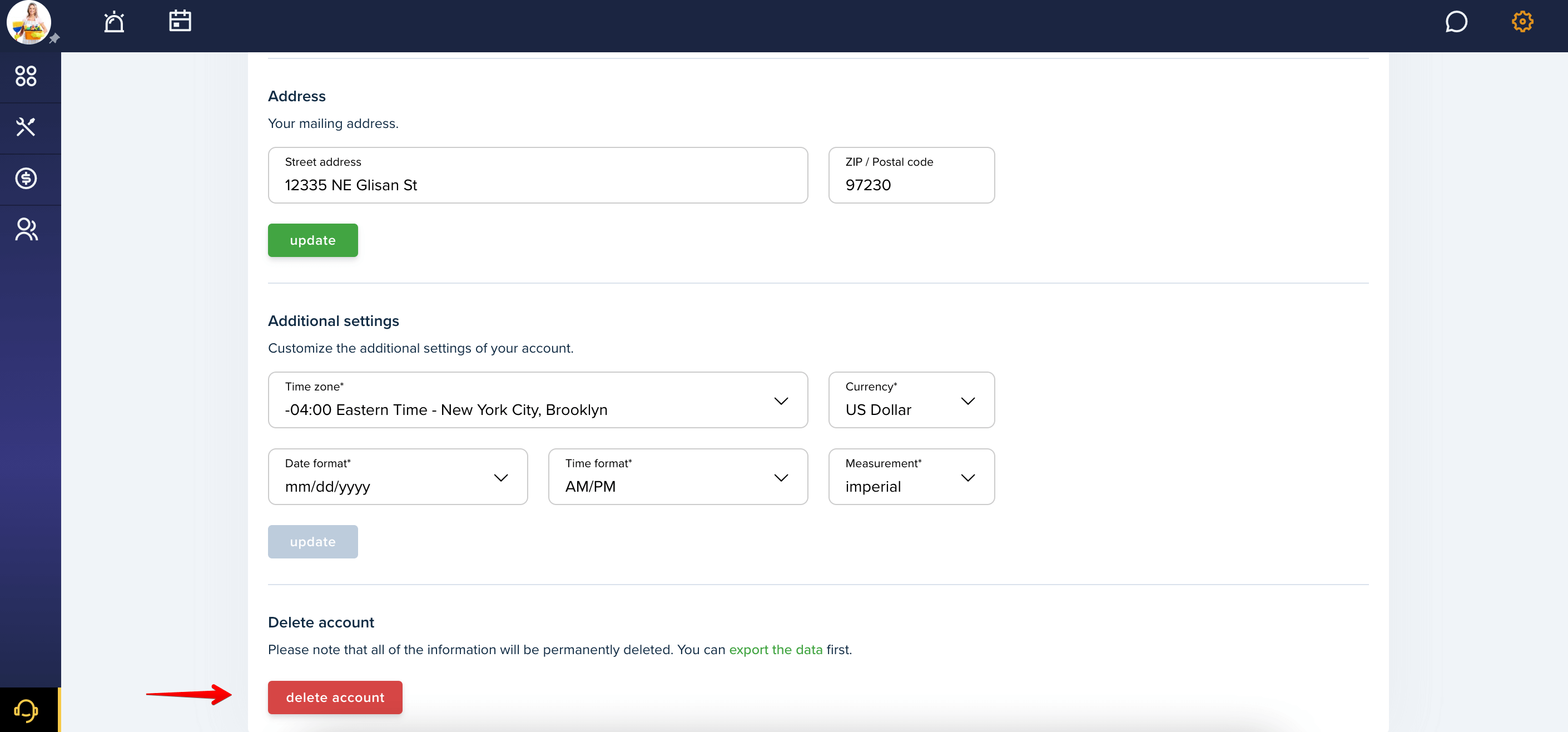Open the Time format dropdown
The image size is (1568, 732).
tap(677, 476)
